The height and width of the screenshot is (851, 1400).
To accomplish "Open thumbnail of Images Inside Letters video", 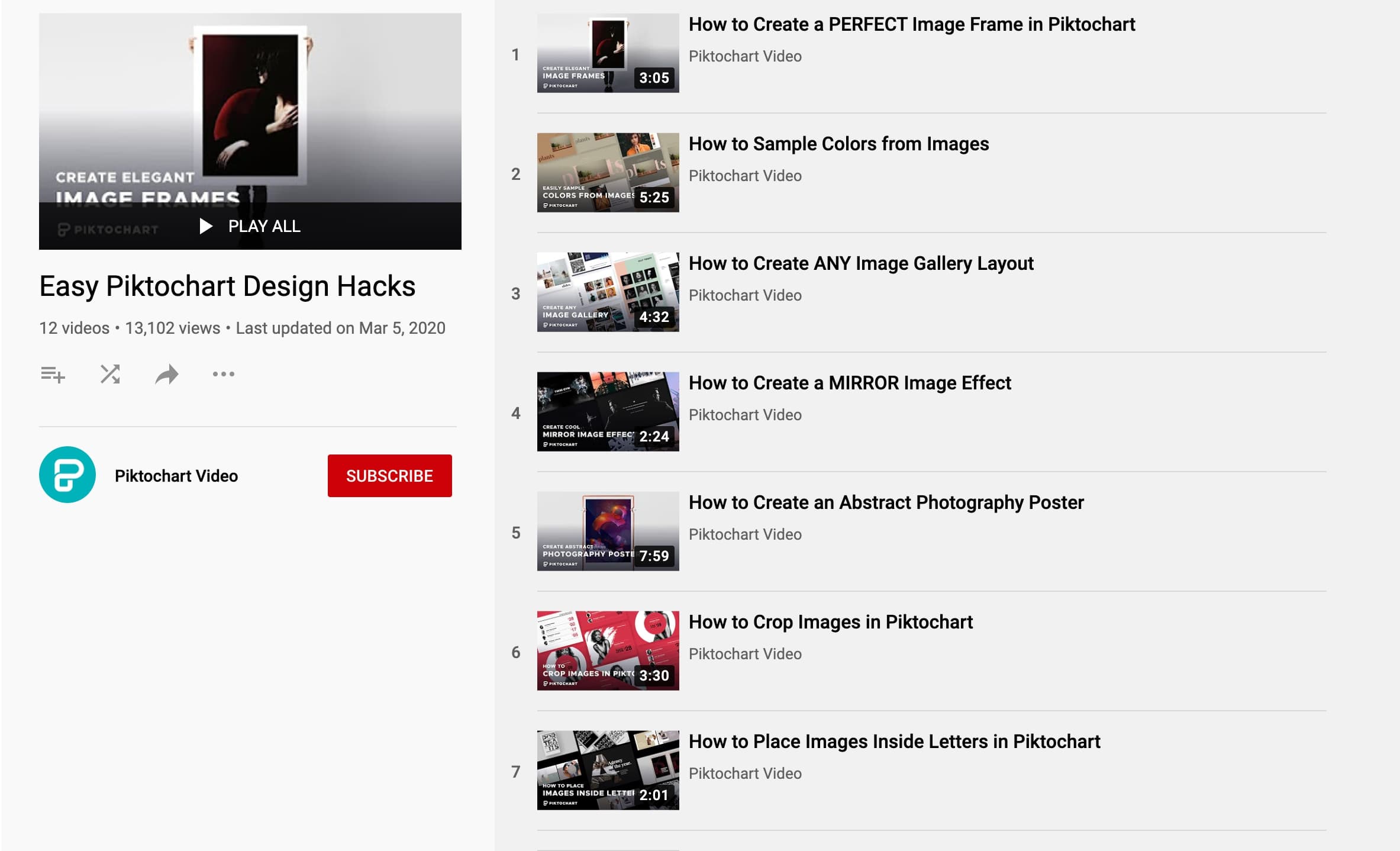I will [x=608, y=771].
